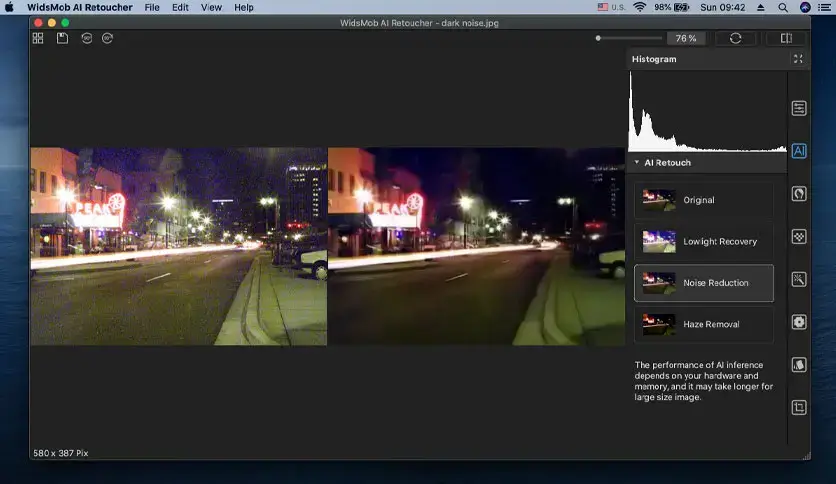Expand the histogram to fullscreen
Viewport: 836px width, 484px height.
798,59
